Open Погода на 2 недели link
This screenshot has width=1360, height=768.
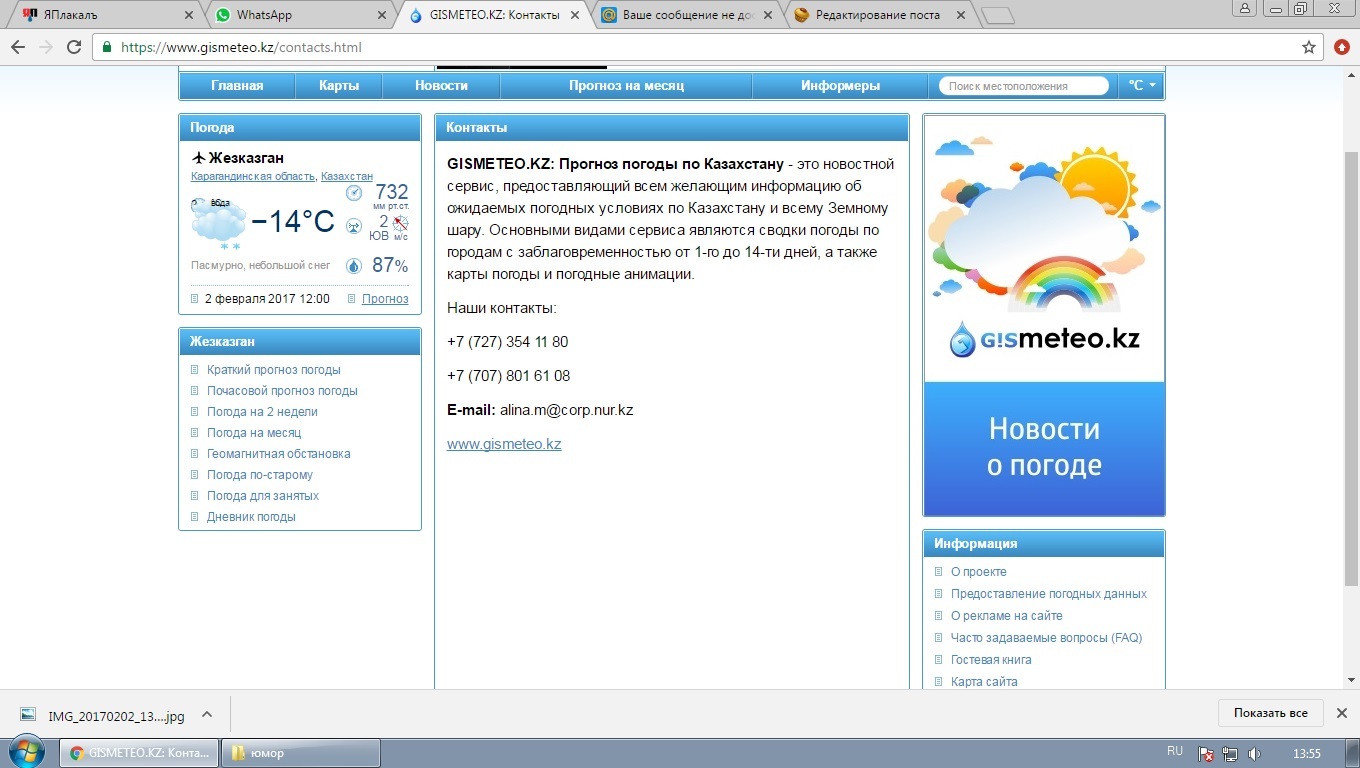(262, 412)
